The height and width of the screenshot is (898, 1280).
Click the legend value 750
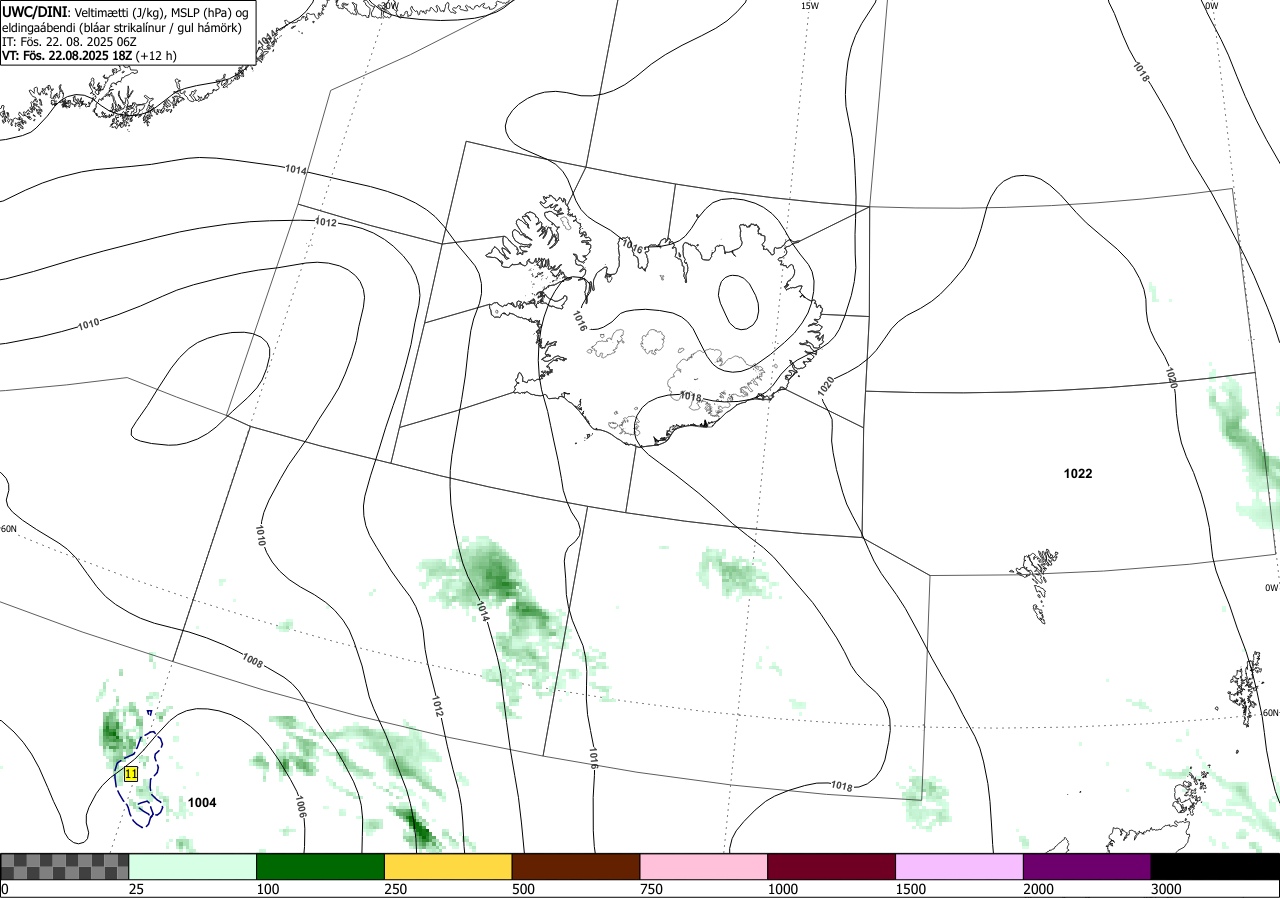click(x=651, y=889)
